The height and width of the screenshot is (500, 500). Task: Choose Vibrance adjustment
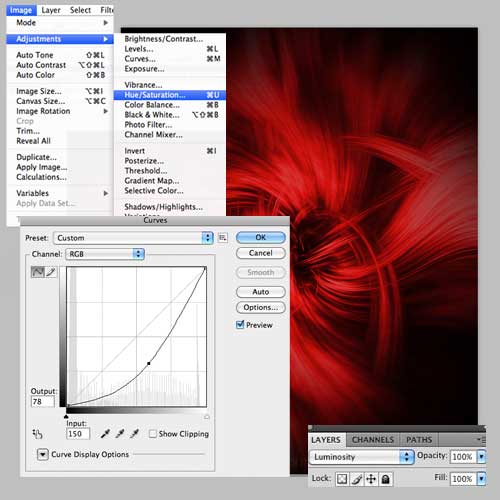click(170, 85)
